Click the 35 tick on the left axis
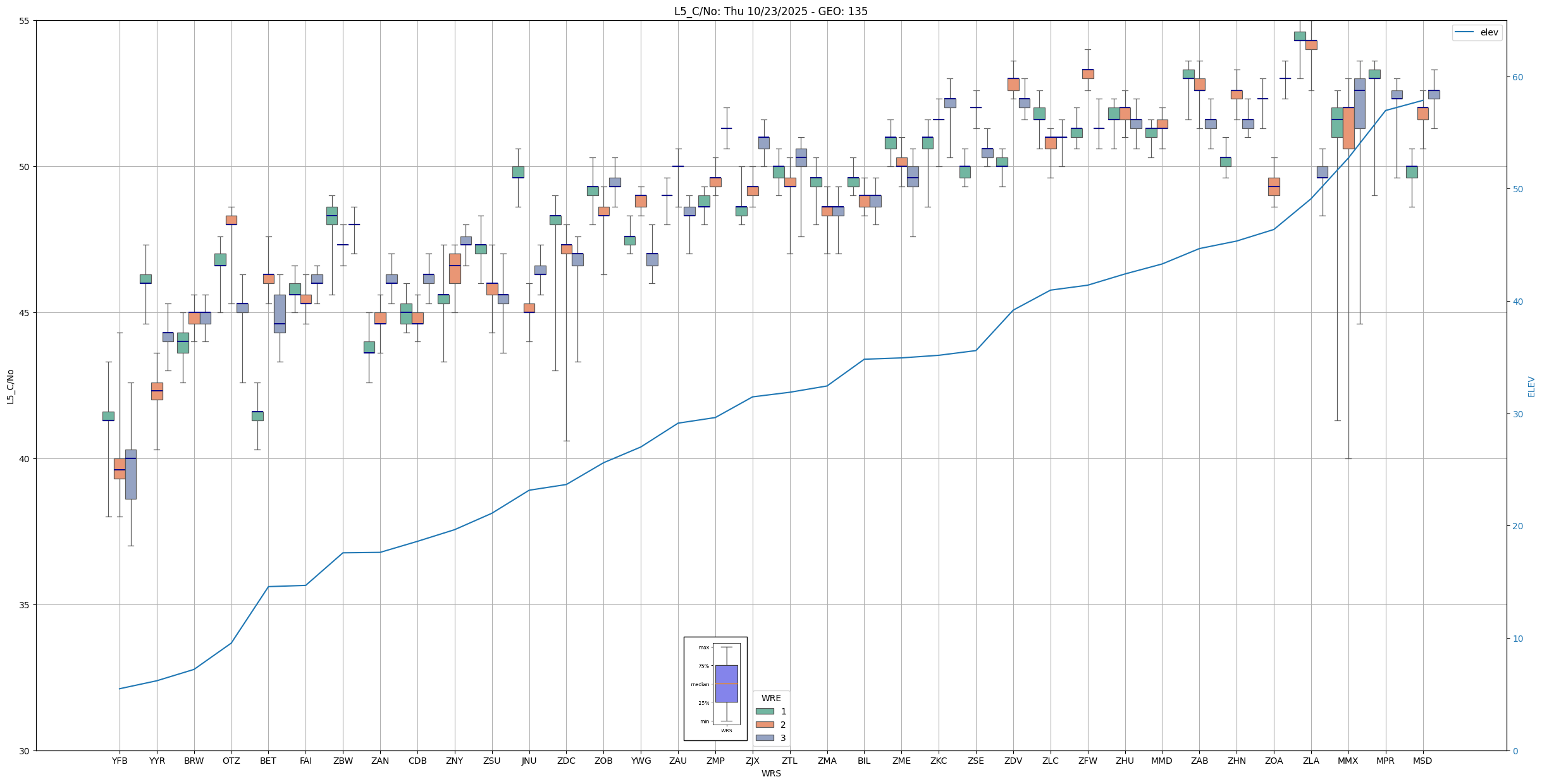The height and width of the screenshot is (784, 1542). click(x=25, y=605)
